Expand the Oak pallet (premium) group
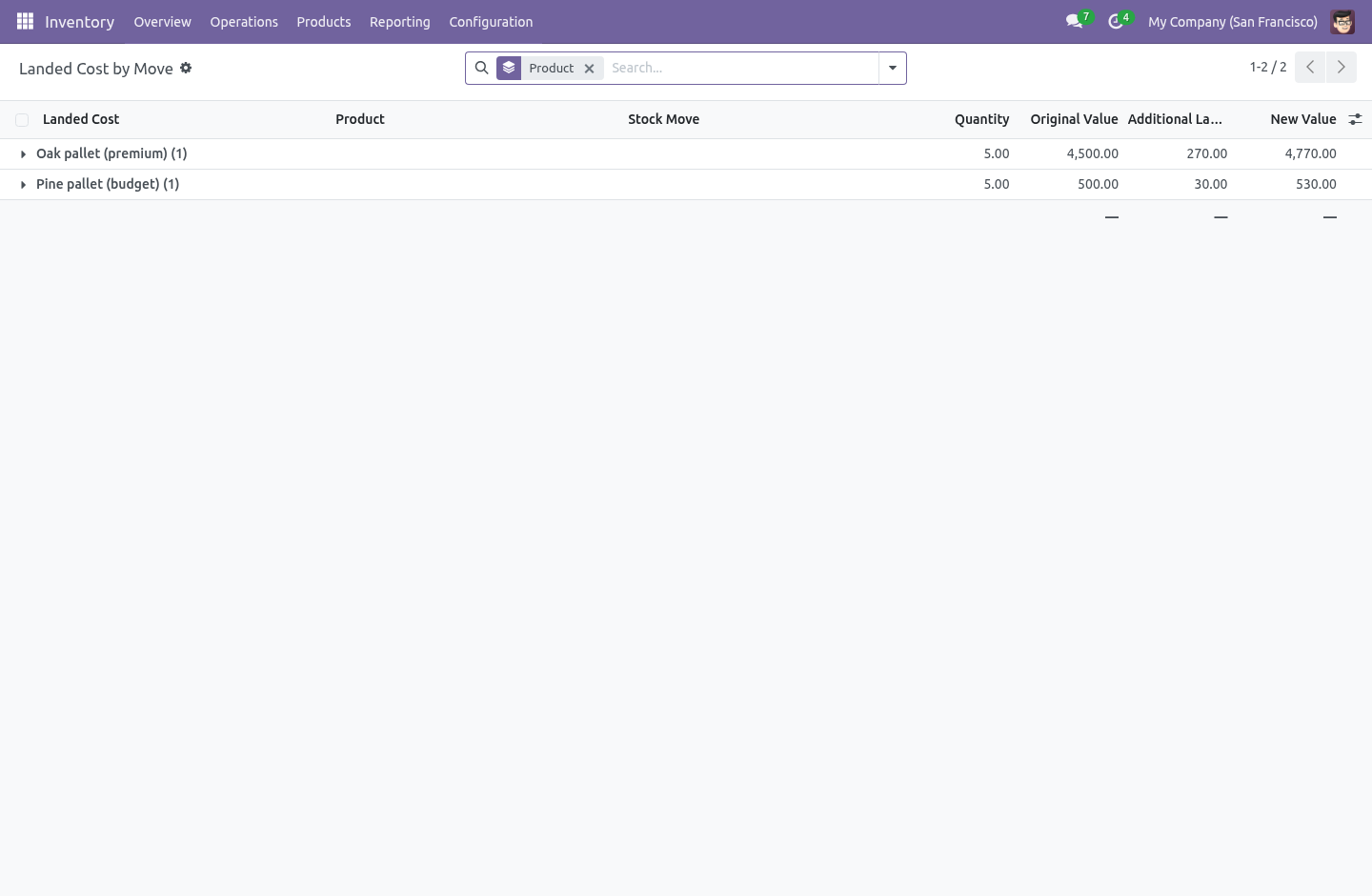This screenshot has width=1372, height=896. click(x=23, y=153)
